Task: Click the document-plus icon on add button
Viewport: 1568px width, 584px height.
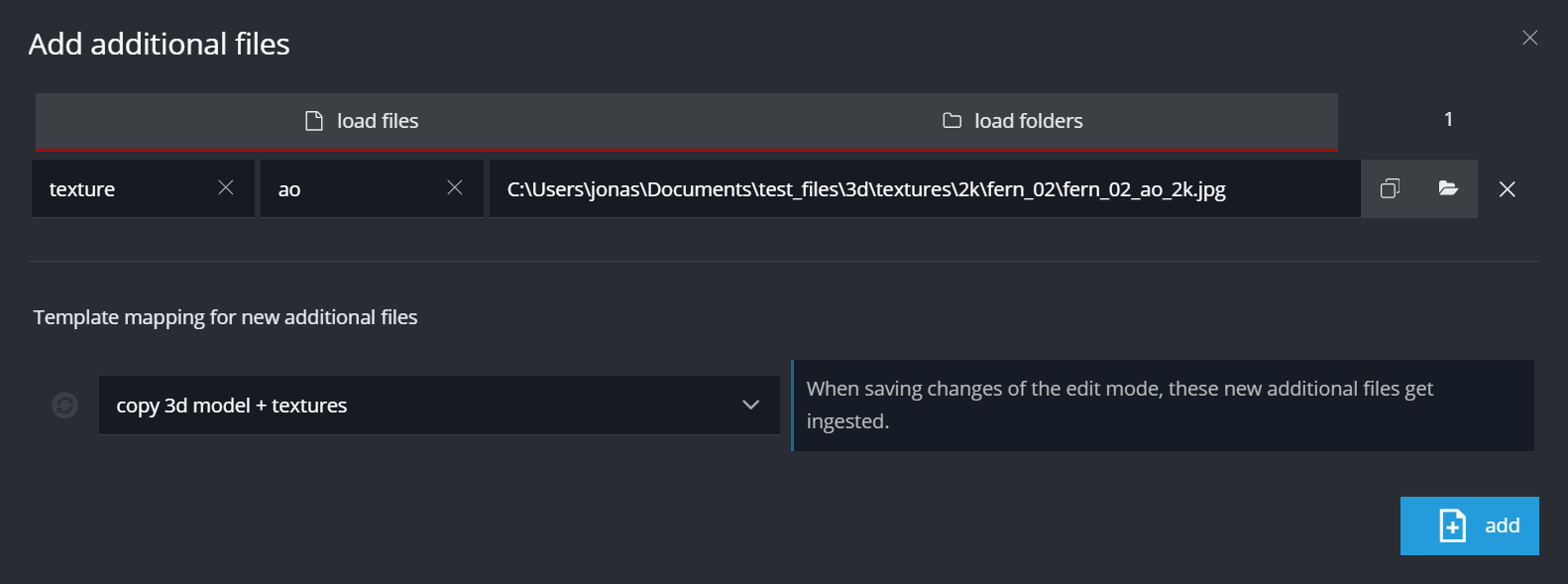Action: 1452,526
